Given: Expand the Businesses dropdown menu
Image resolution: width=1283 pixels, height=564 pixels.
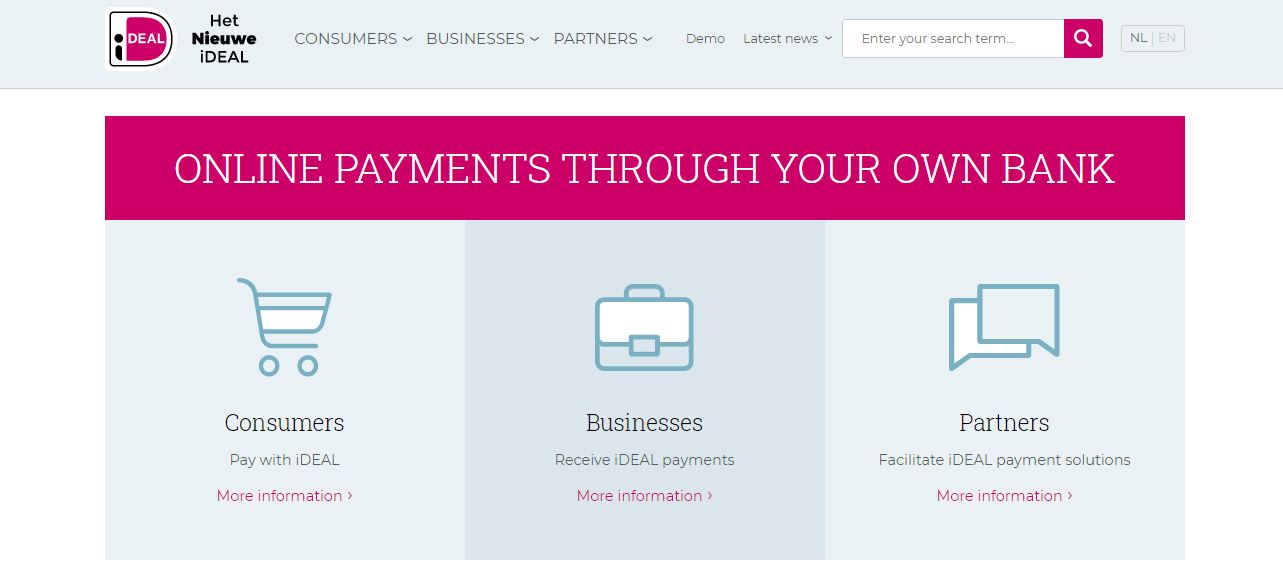Looking at the screenshot, I should (x=483, y=39).
